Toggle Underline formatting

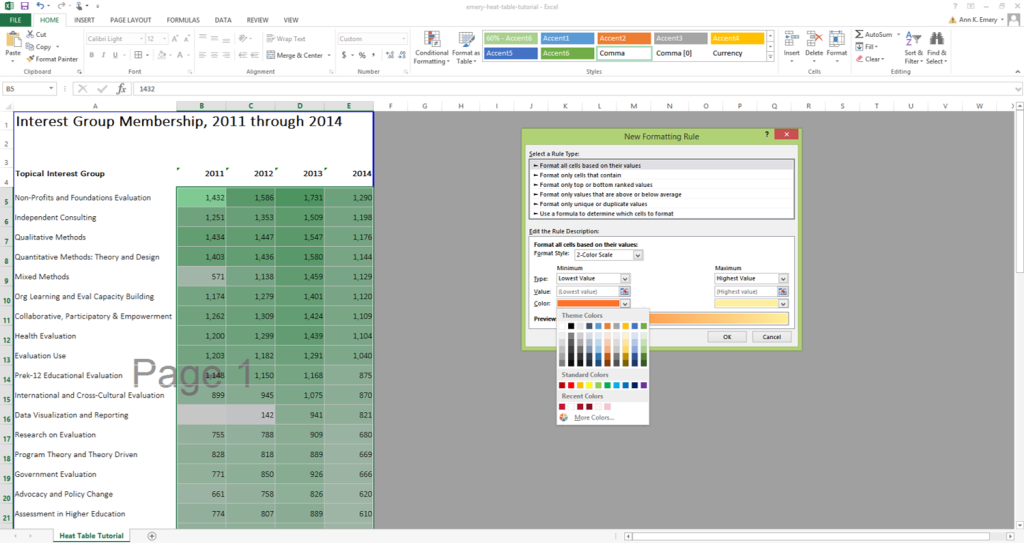[x=115, y=55]
